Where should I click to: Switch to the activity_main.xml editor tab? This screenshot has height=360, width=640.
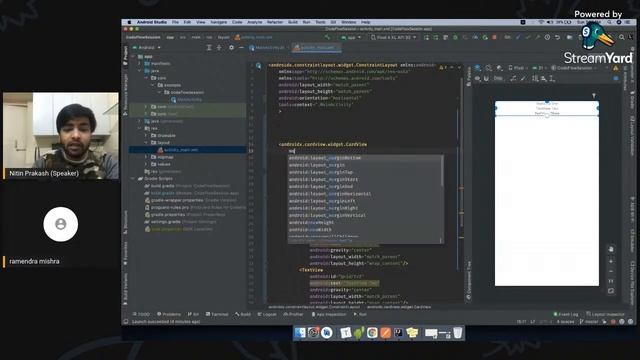pyautogui.click(x=317, y=48)
